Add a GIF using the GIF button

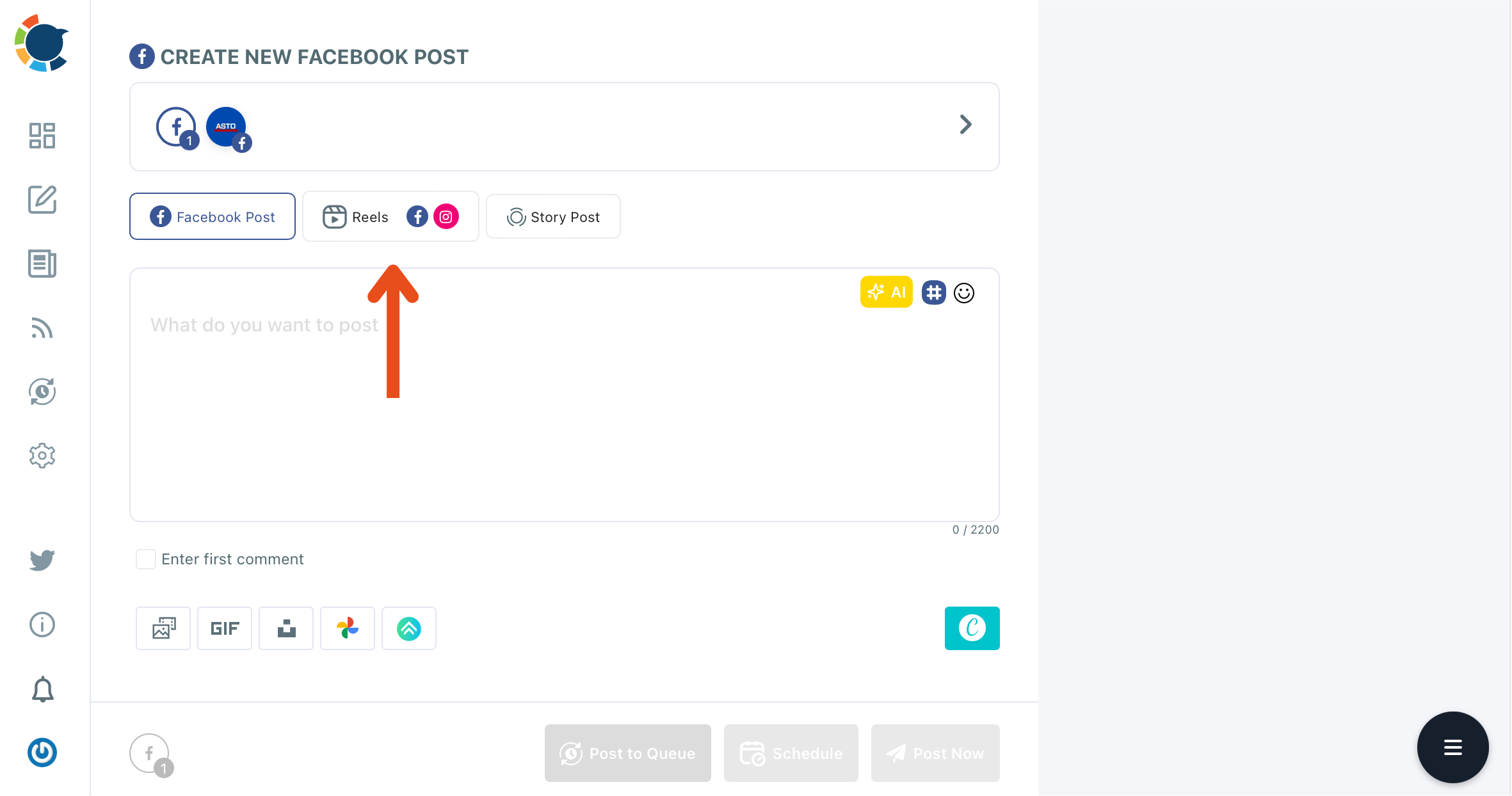click(x=225, y=628)
